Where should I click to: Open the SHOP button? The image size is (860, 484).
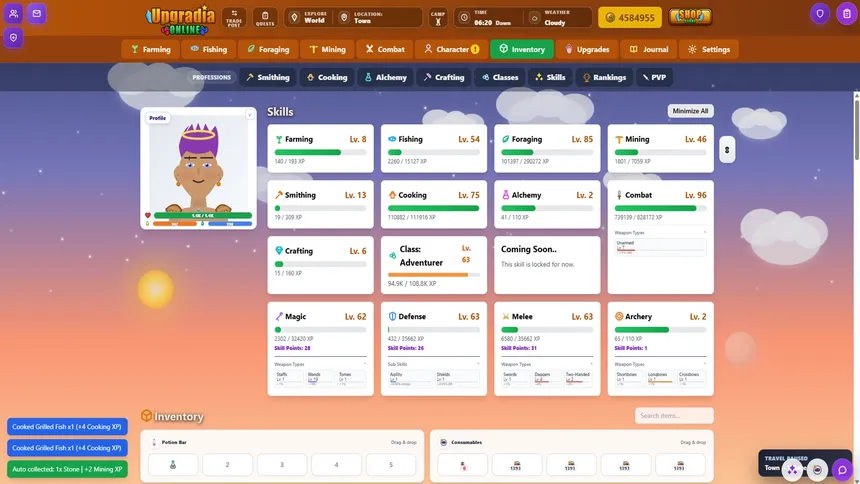tap(690, 17)
